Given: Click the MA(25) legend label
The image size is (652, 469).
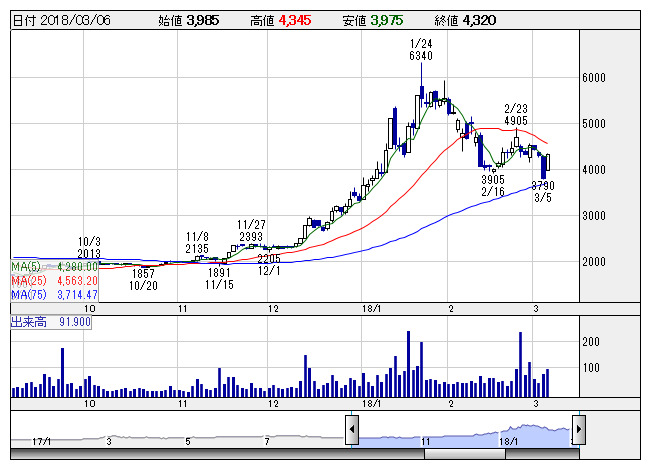Looking at the screenshot, I should (x=29, y=281).
